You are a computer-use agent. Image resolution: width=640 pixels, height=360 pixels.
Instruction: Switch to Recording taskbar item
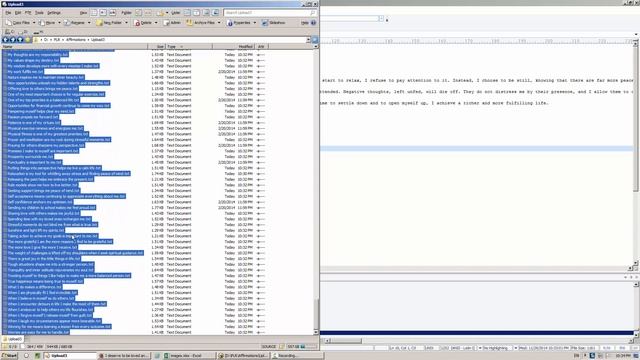tap(297, 356)
